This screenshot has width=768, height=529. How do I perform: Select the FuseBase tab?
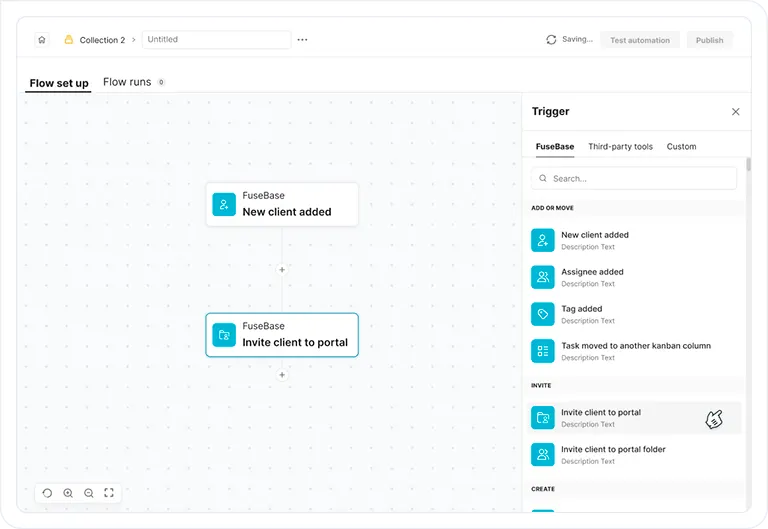[554, 146]
